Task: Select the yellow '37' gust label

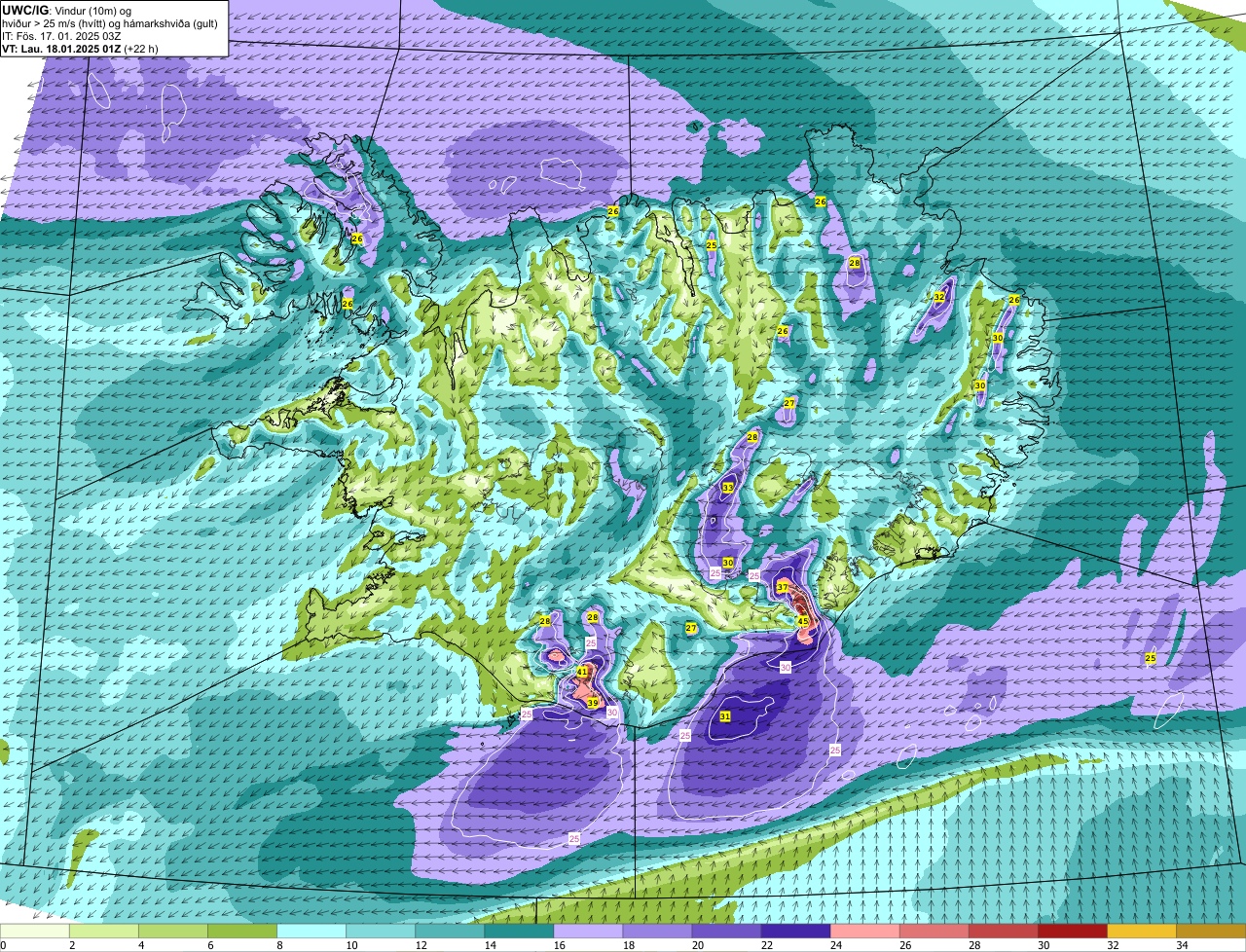Action: [x=783, y=587]
